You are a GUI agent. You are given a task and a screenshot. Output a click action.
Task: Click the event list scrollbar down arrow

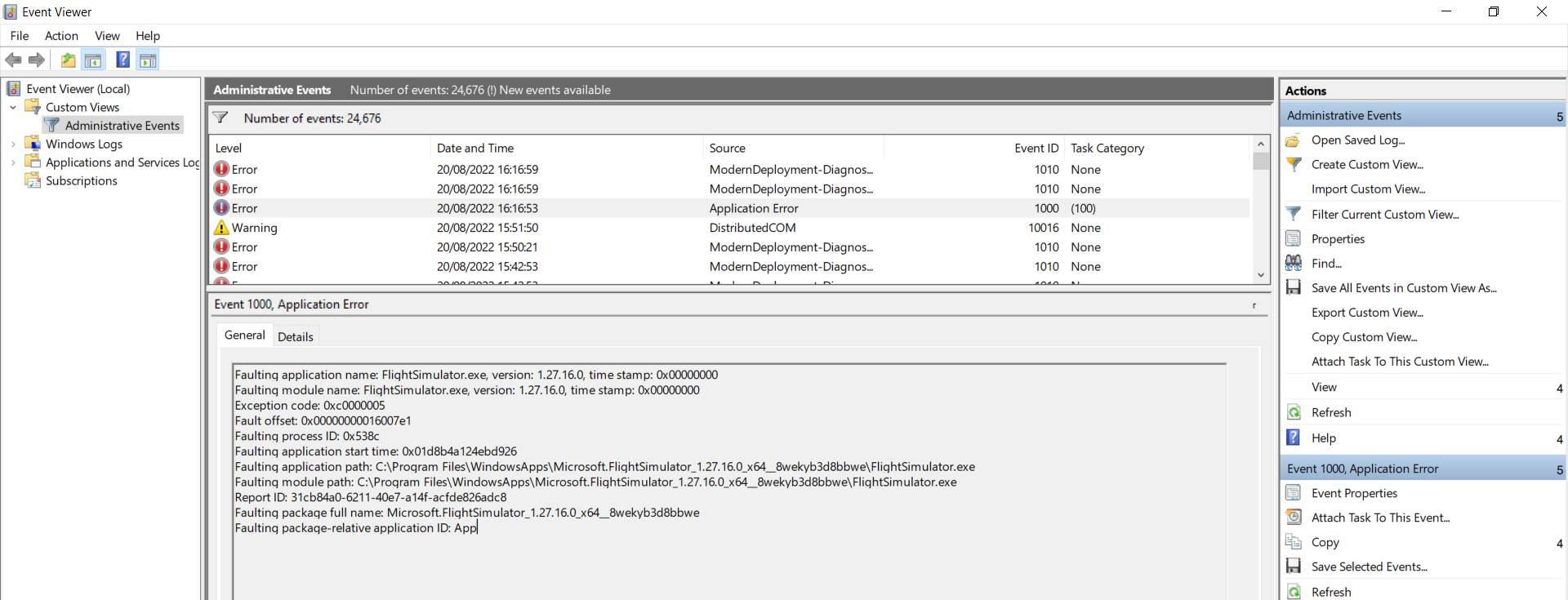click(x=1261, y=276)
